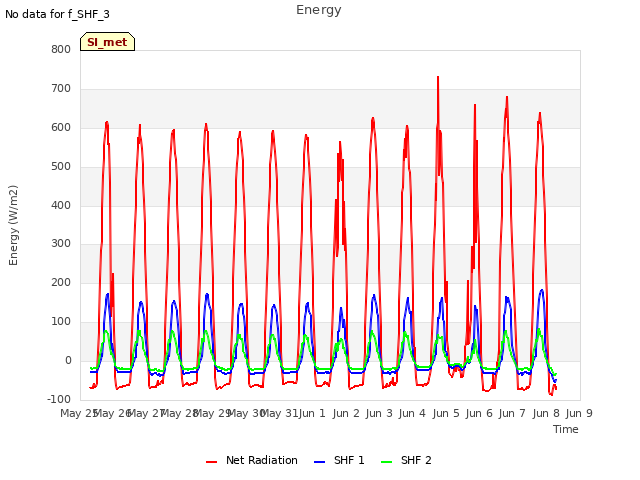Toggle the Net Radiation legend entry

coord(252,460)
